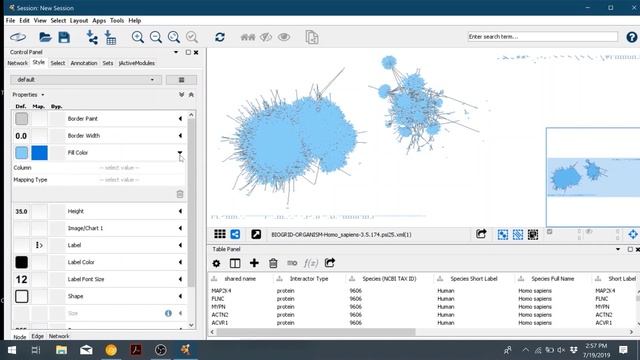Click blue share network icon

click(236, 234)
